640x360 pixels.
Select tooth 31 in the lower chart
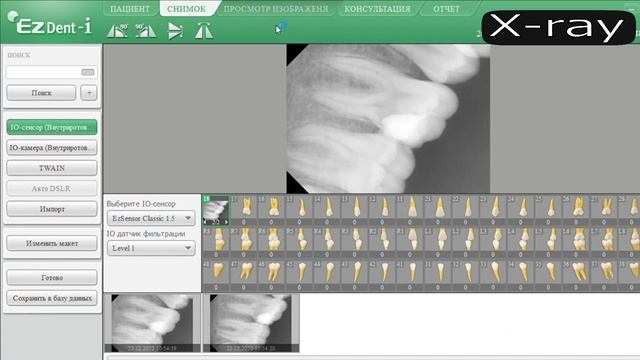[x=438, y=276]
